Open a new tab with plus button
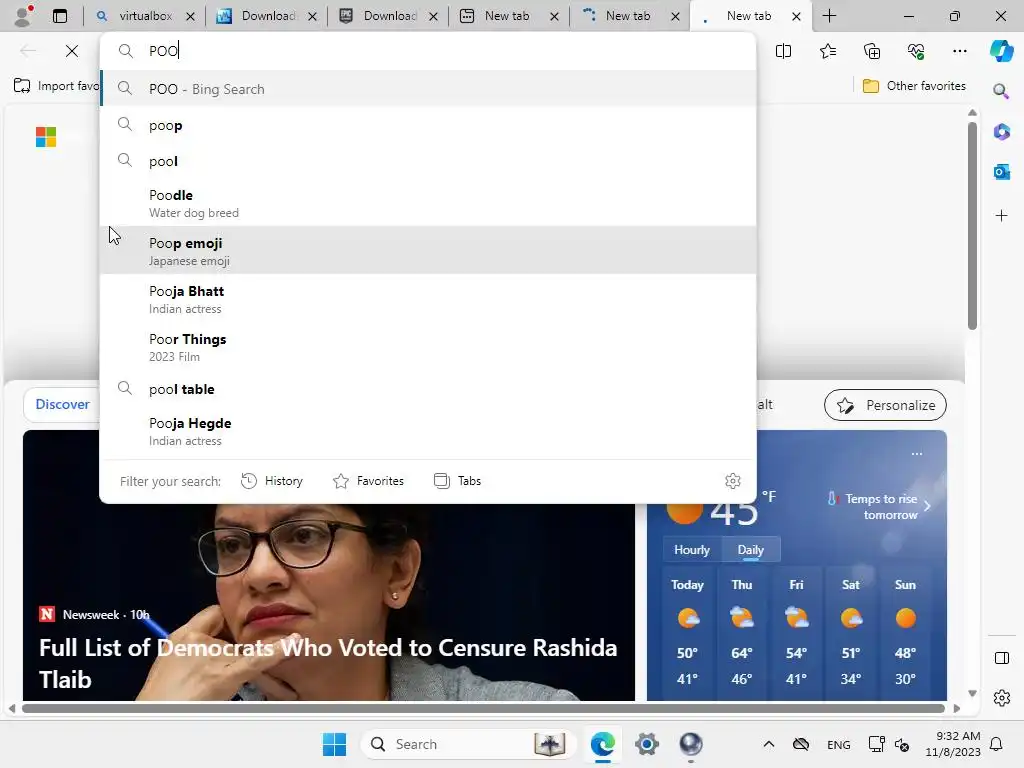1024x768 pixels. (x=829, y=16)
